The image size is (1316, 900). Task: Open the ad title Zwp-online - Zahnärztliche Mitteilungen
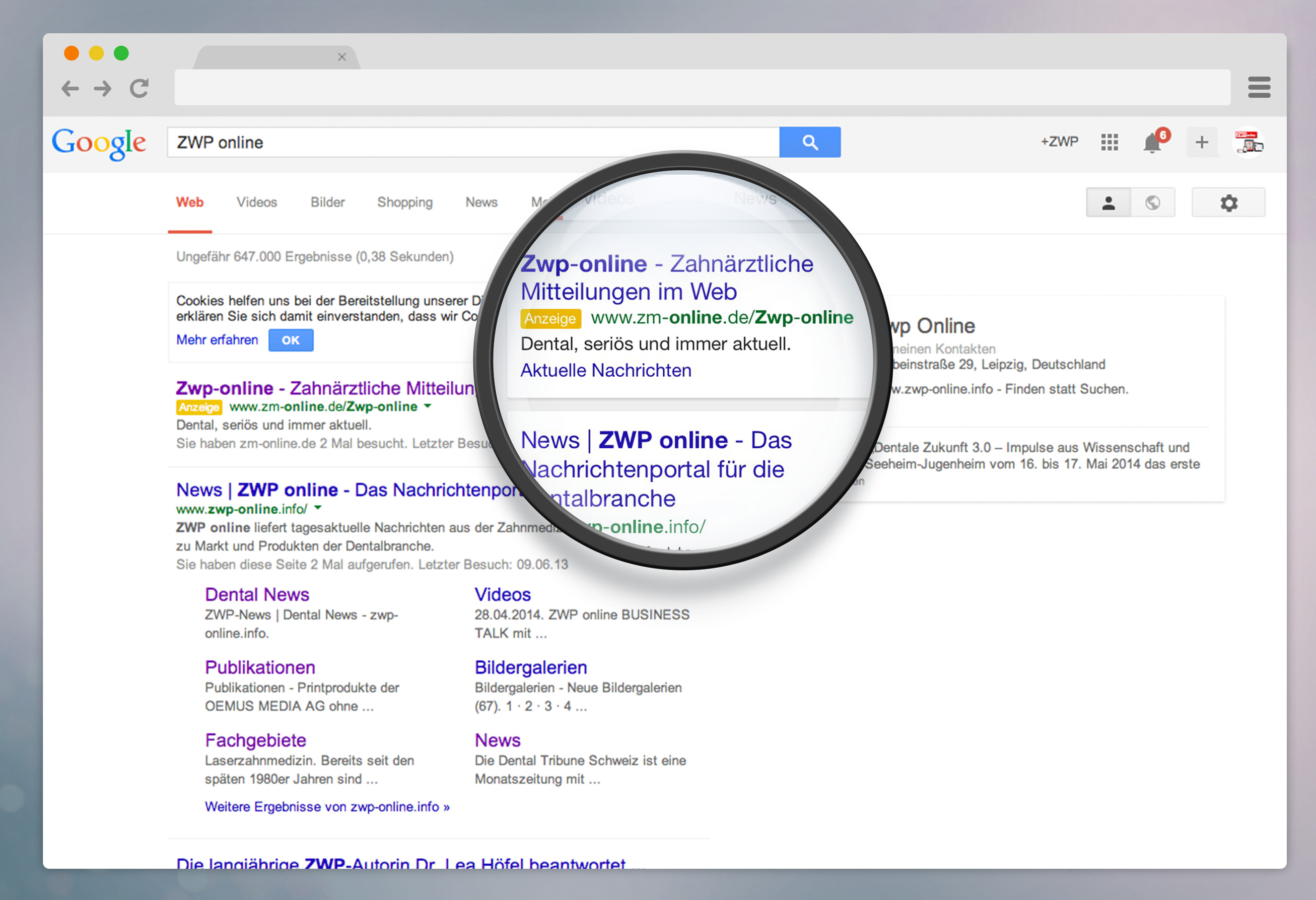coord(325,388)
